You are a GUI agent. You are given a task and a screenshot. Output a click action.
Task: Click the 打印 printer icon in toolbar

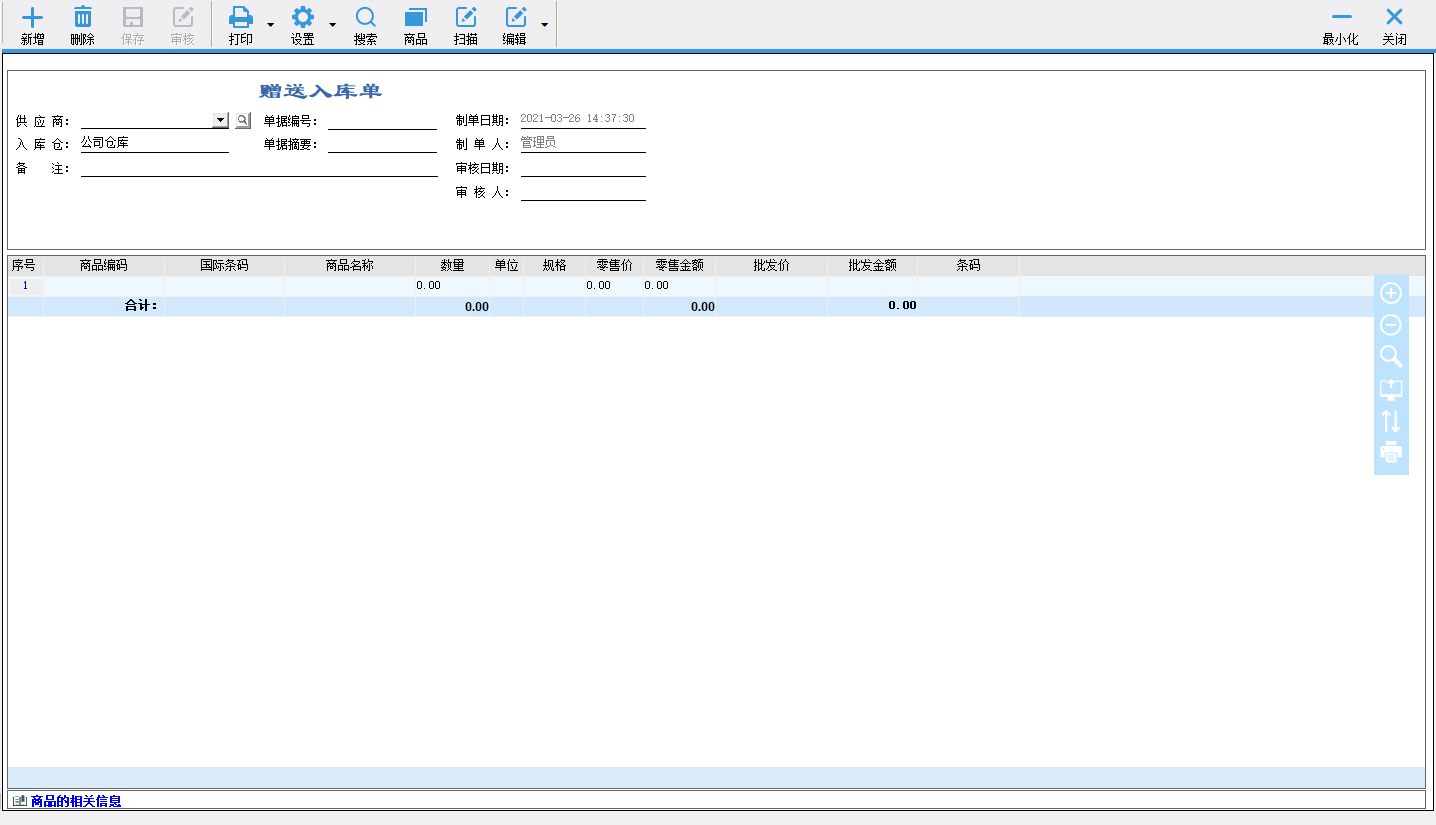pos(241,17)
